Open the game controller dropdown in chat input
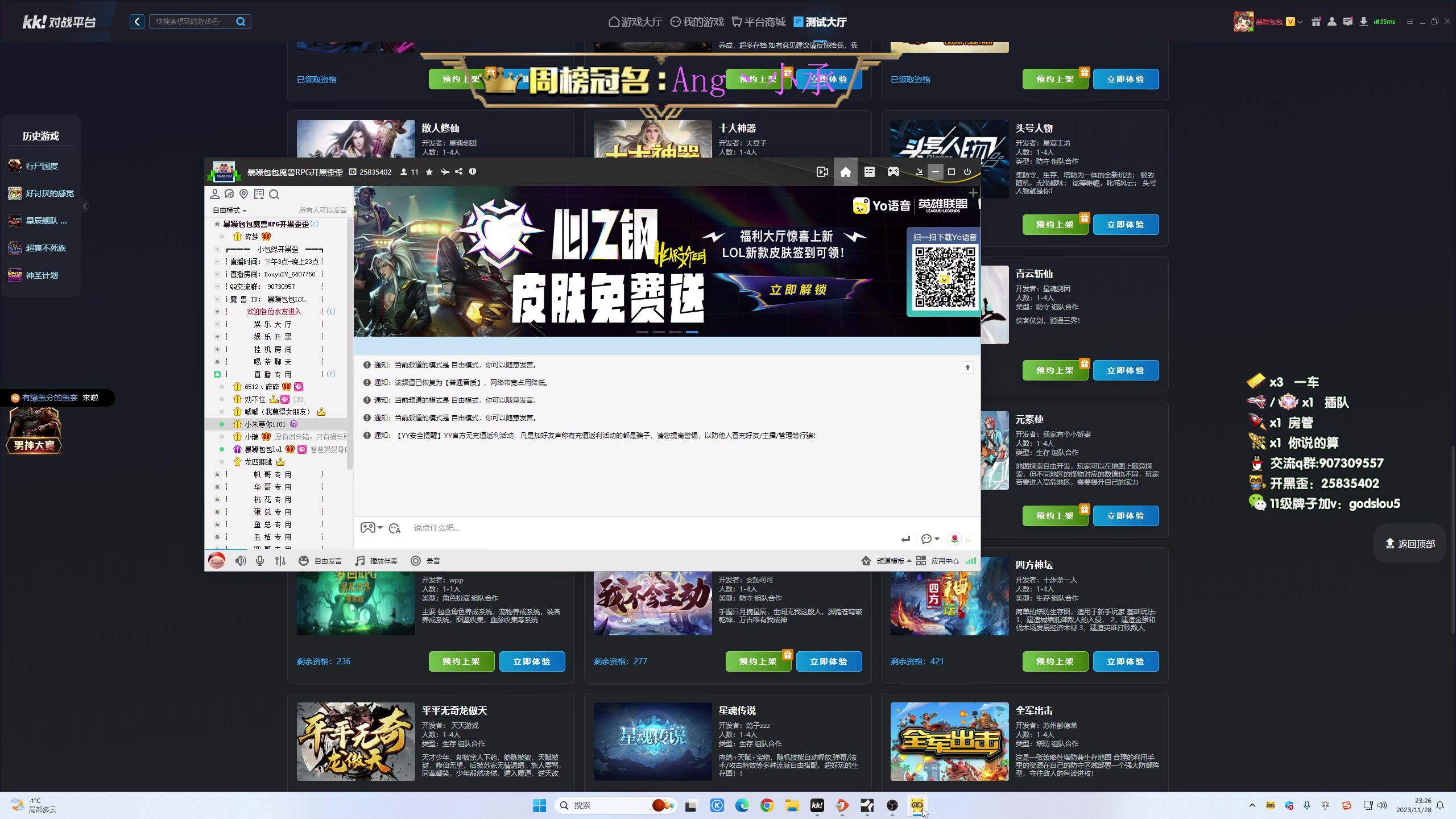 pyautogui.click(x=371, y=528)
